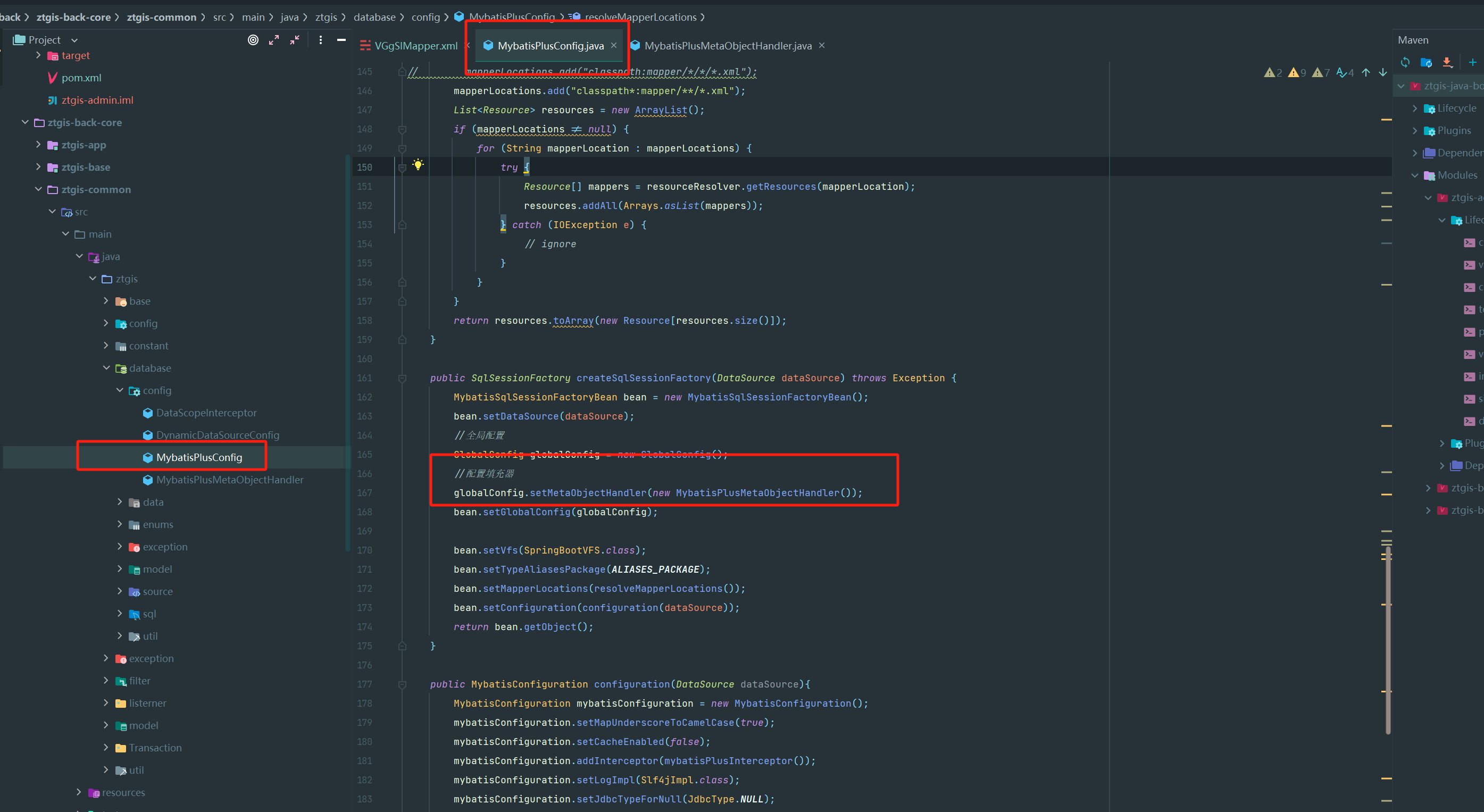Expand Plugins node in Maven panel
This screenshot has width=1484, height=812.
click(x=1415, y=131)
